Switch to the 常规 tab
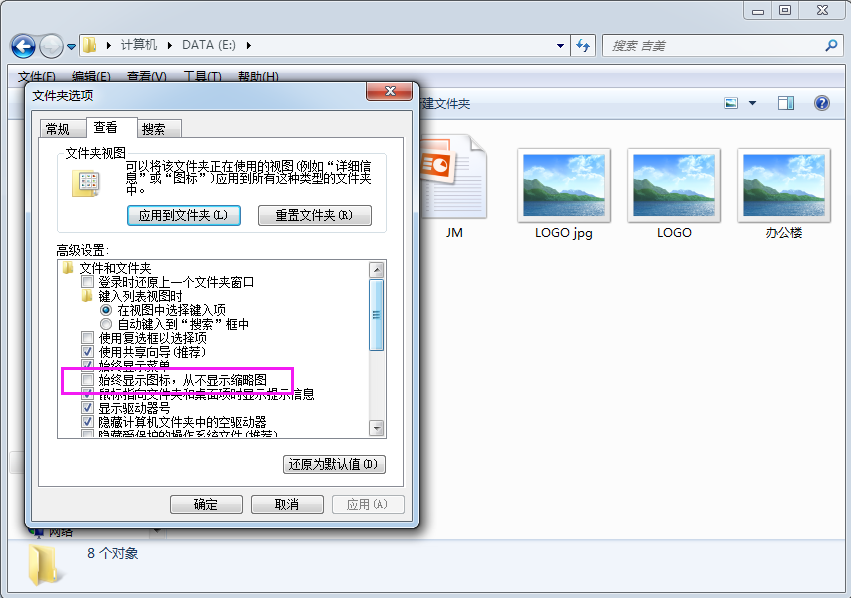 [x=63, y=129]
